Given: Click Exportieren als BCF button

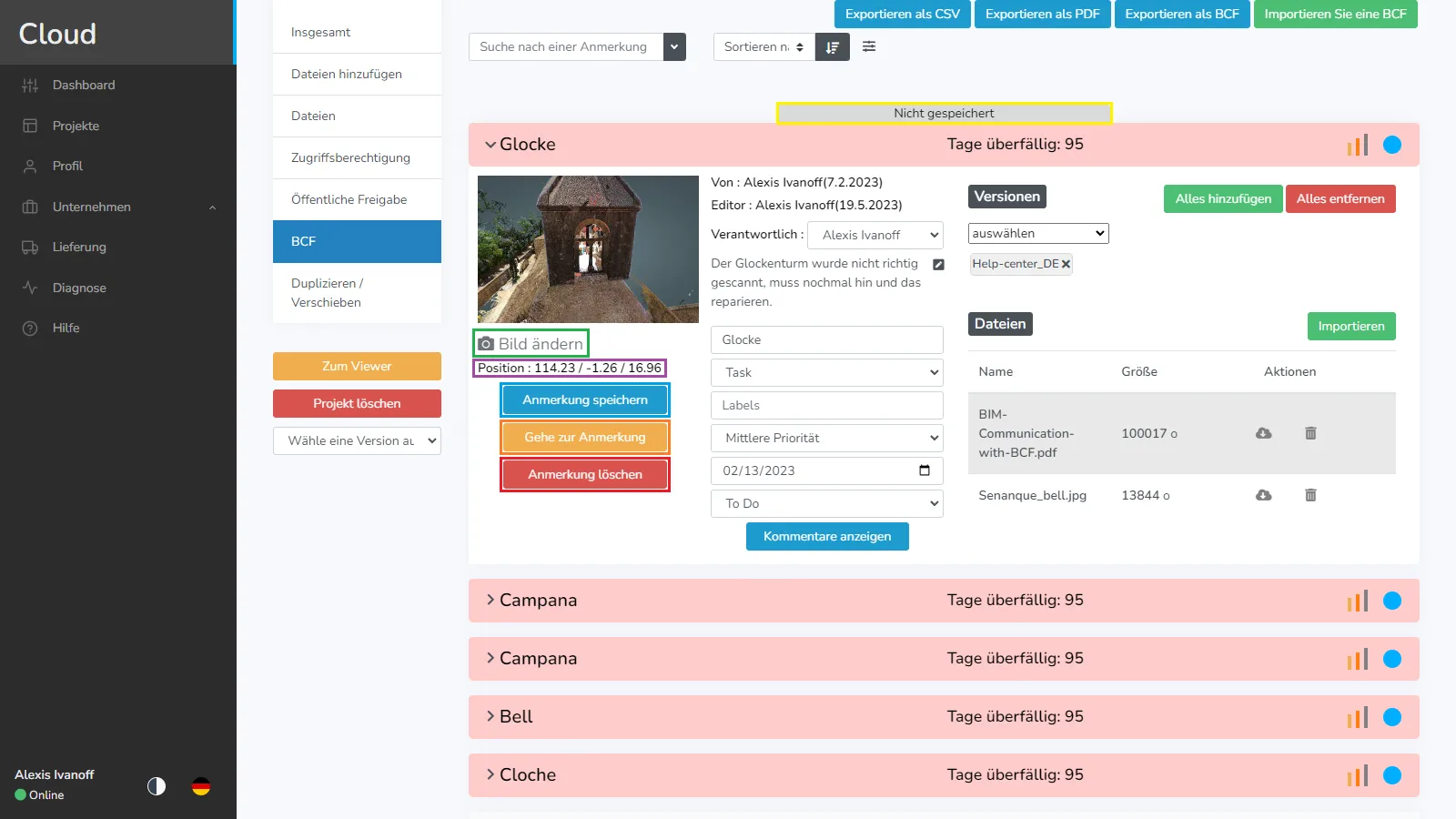Looking at the screenshot, I should 1182,14.
